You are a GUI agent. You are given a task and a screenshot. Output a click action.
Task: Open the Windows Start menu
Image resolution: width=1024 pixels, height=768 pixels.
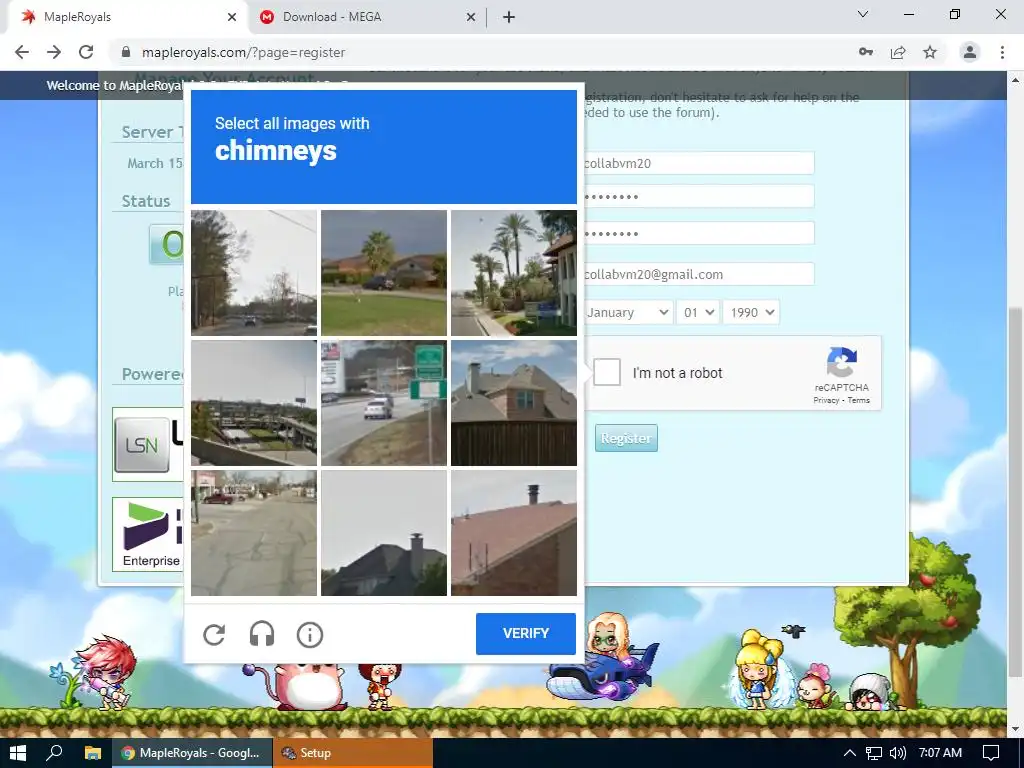point(18,752)
